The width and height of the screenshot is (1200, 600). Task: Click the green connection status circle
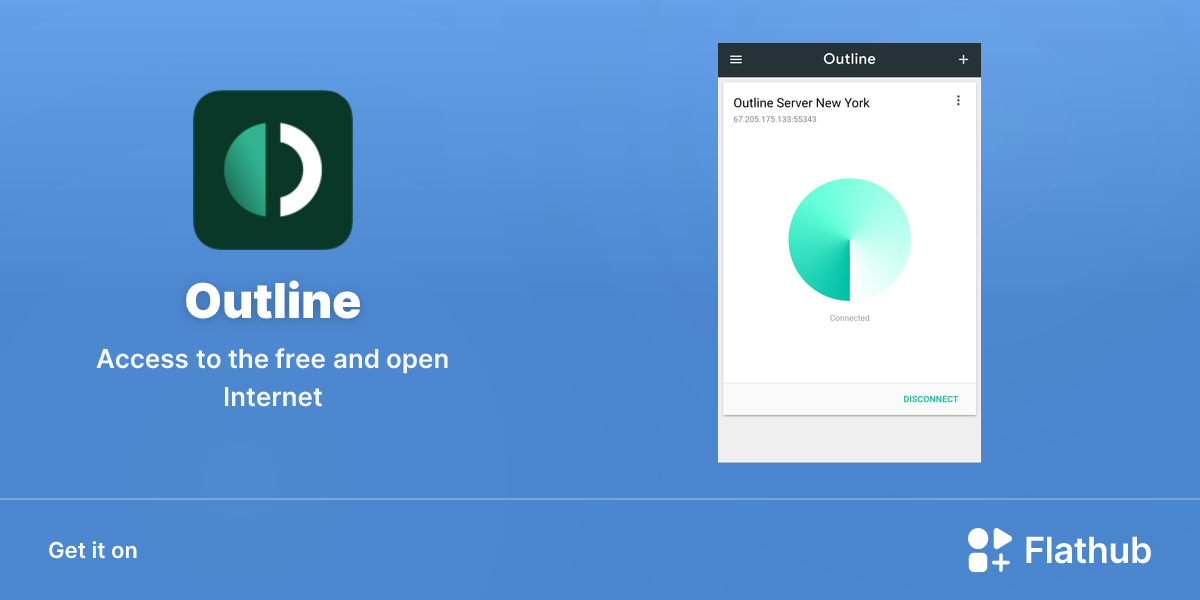point(849,240)
